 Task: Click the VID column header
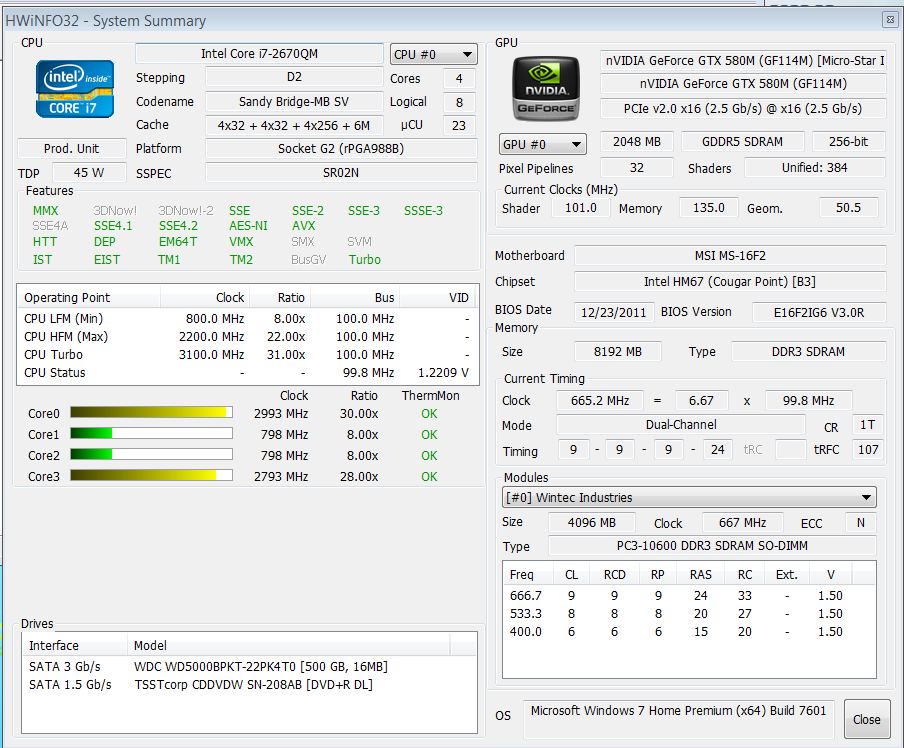pos(438,298)
